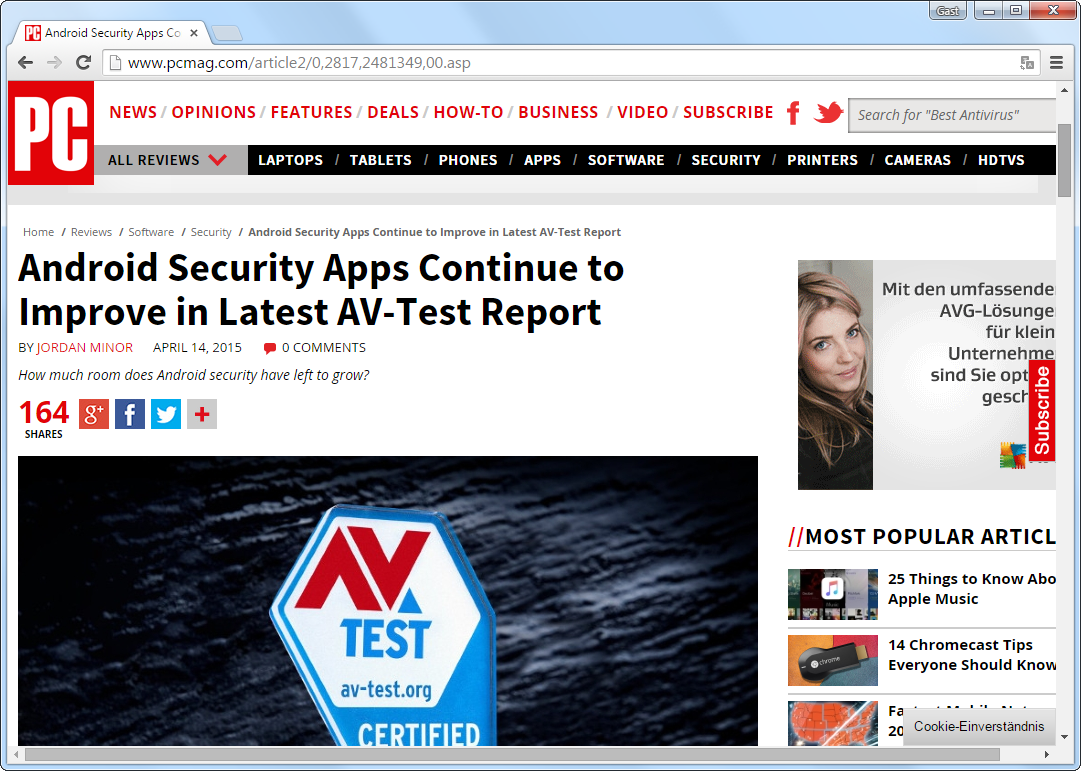Viewport: 1081px width, 771px height.
Task: Dismiss the Cookie-Einverständnis notice
Action: [978, 727]
